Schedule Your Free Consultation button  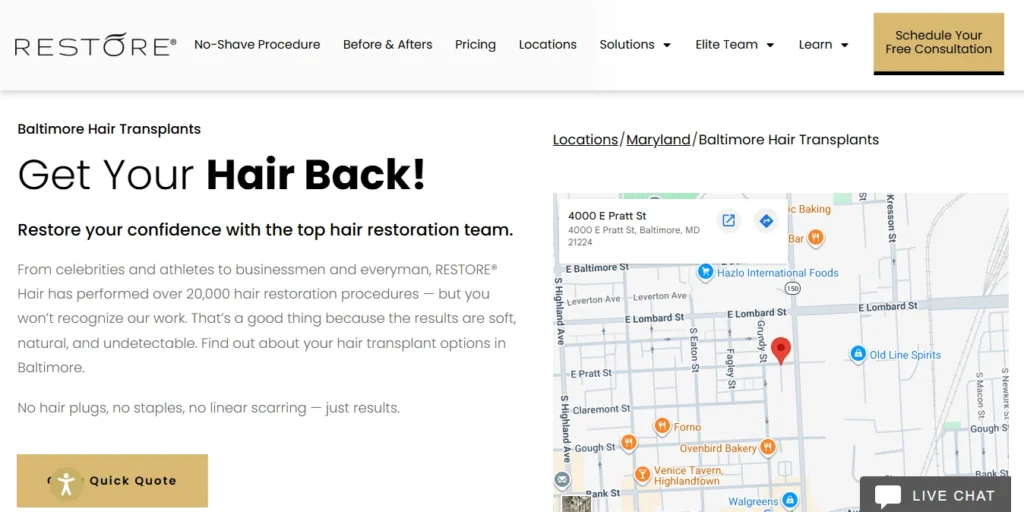tap(938, 44)
